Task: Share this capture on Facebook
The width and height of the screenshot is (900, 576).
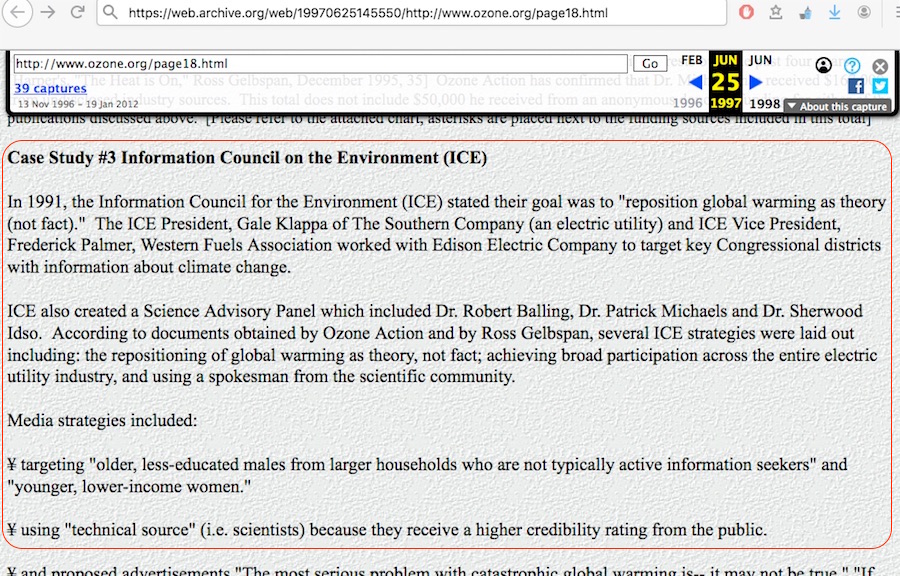Action: tap(855, 86)
